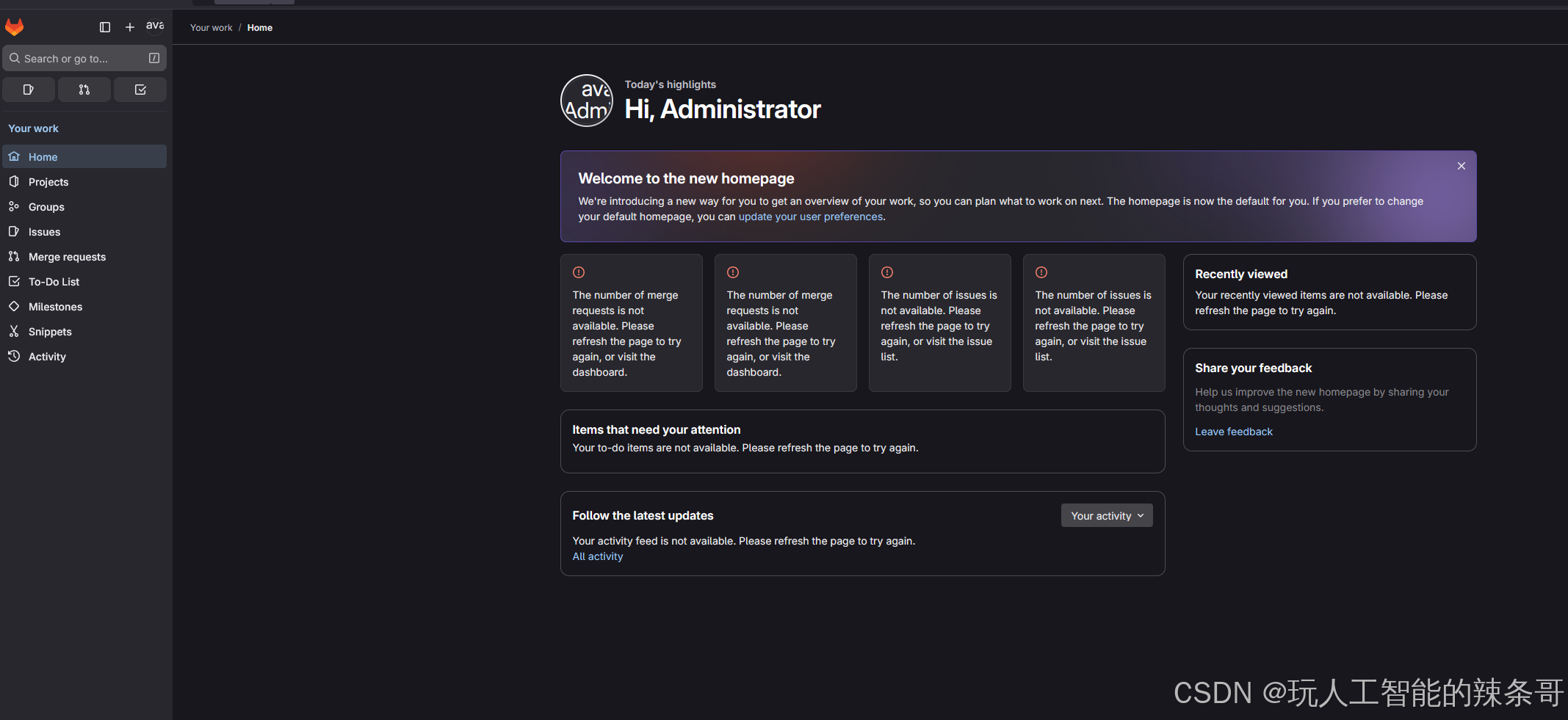This screenshot has width=1568, height=720.
Task: Click the Milestones diamond icon
Action: click(x=14, y=306)
